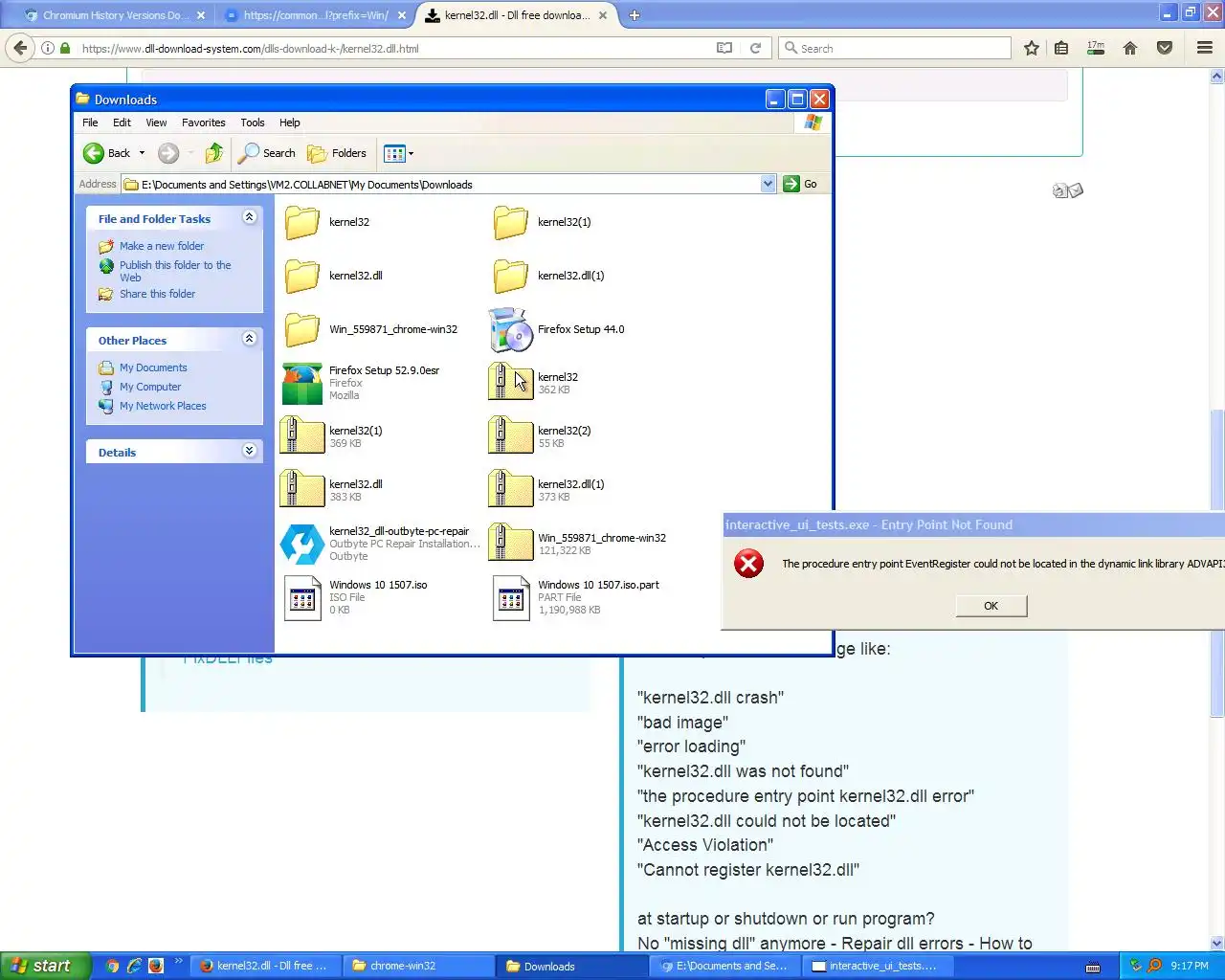Viewport: 1225px width, 980px height.
Task: Open the Tools menu in Downloads window
Action: tap(253, 122)
